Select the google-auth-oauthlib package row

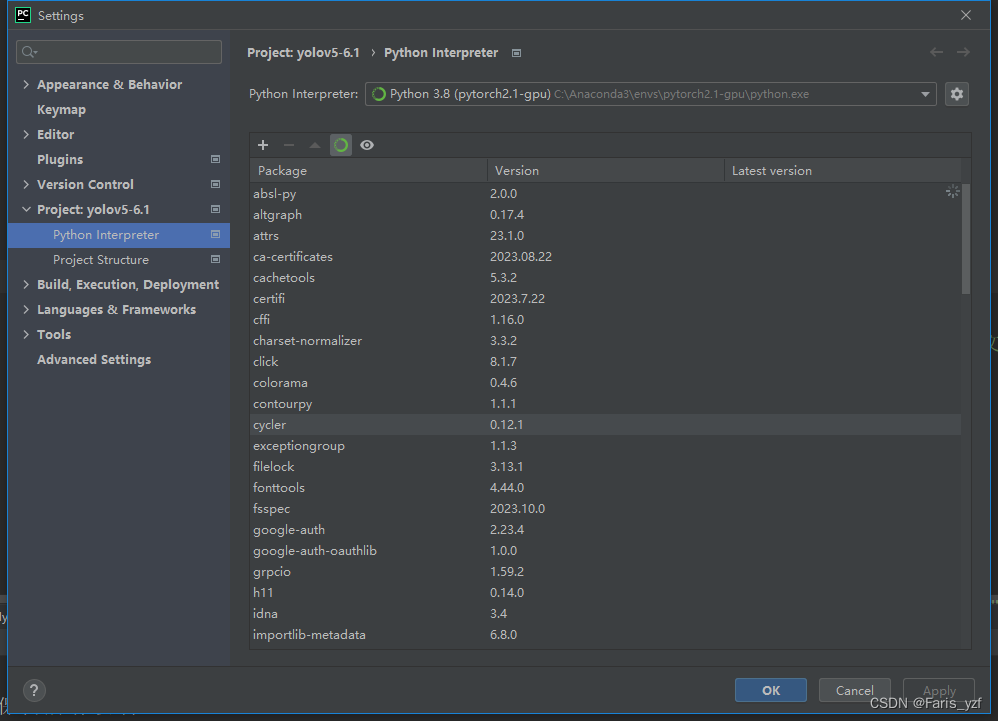click(x=605, y=550)
